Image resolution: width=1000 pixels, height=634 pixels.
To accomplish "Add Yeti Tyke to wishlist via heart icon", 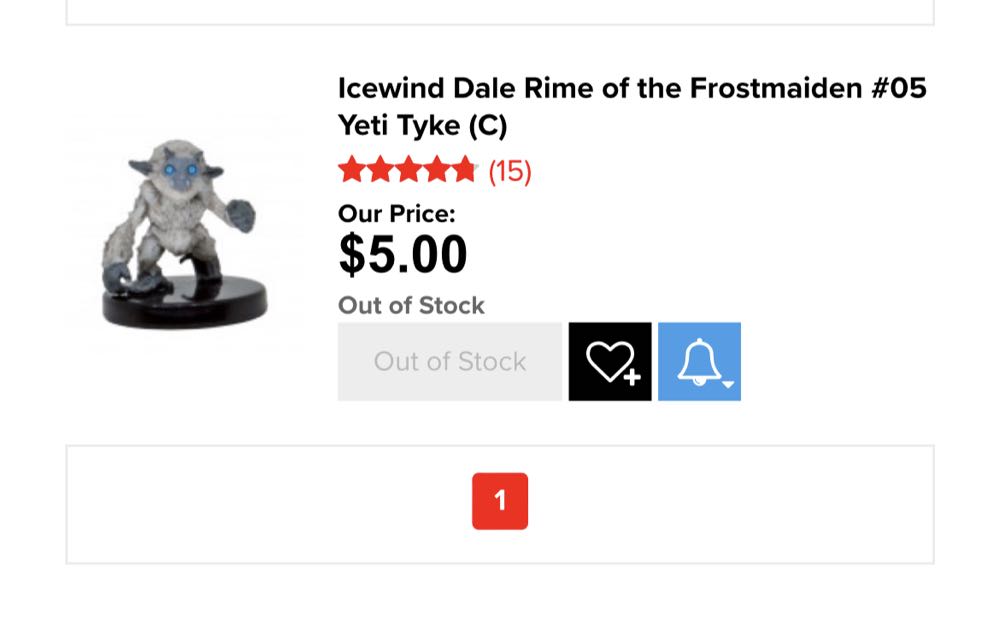I will (609, 361).
